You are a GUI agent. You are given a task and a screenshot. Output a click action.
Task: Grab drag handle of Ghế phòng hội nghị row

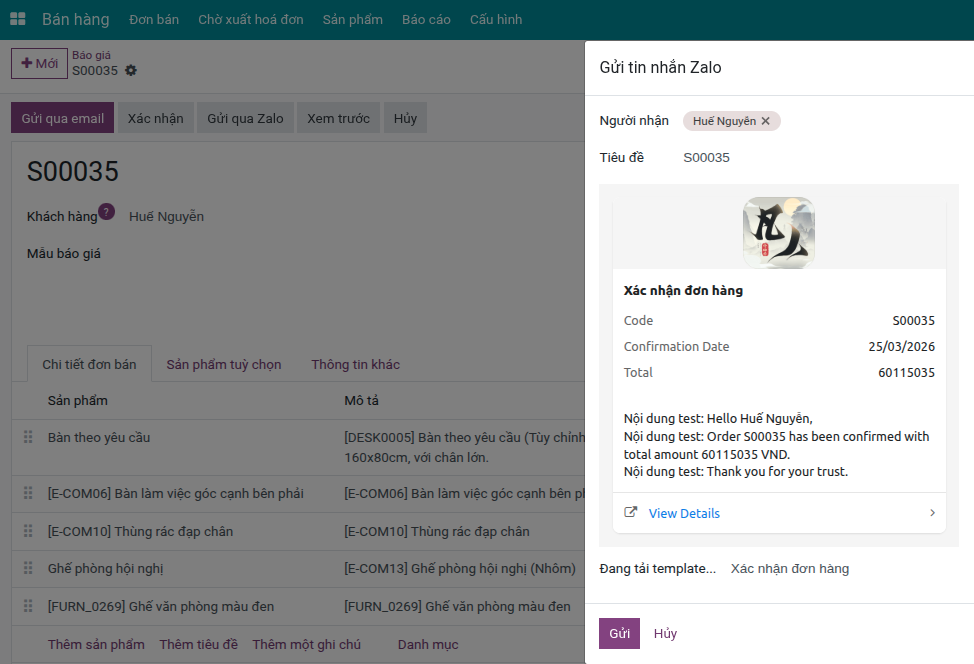pyautogui.click(x=28, y=568)
